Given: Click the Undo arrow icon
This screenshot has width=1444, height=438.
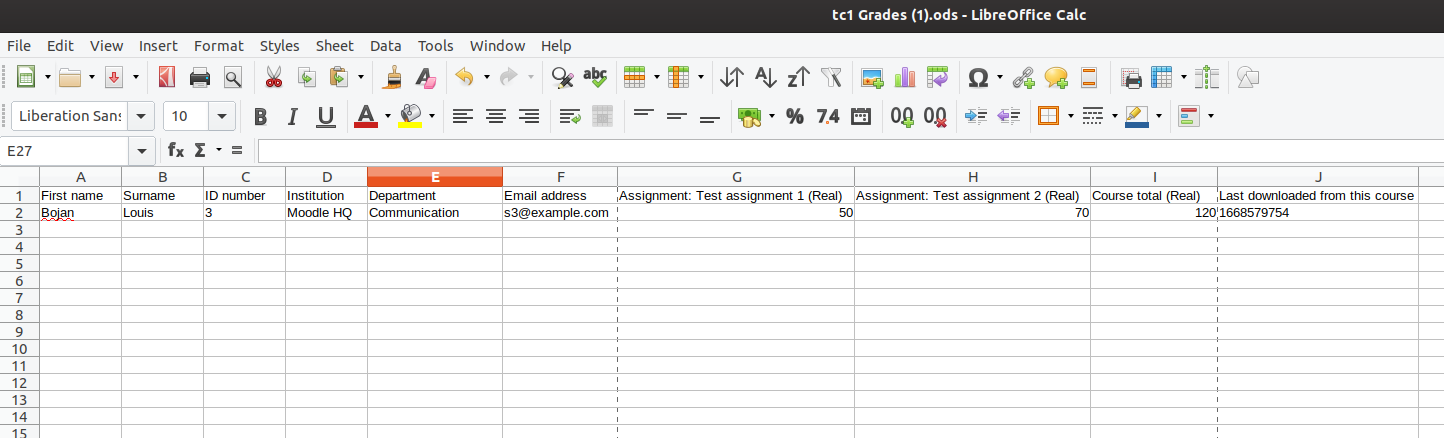Looking at the screenshot, I should 464,77.
